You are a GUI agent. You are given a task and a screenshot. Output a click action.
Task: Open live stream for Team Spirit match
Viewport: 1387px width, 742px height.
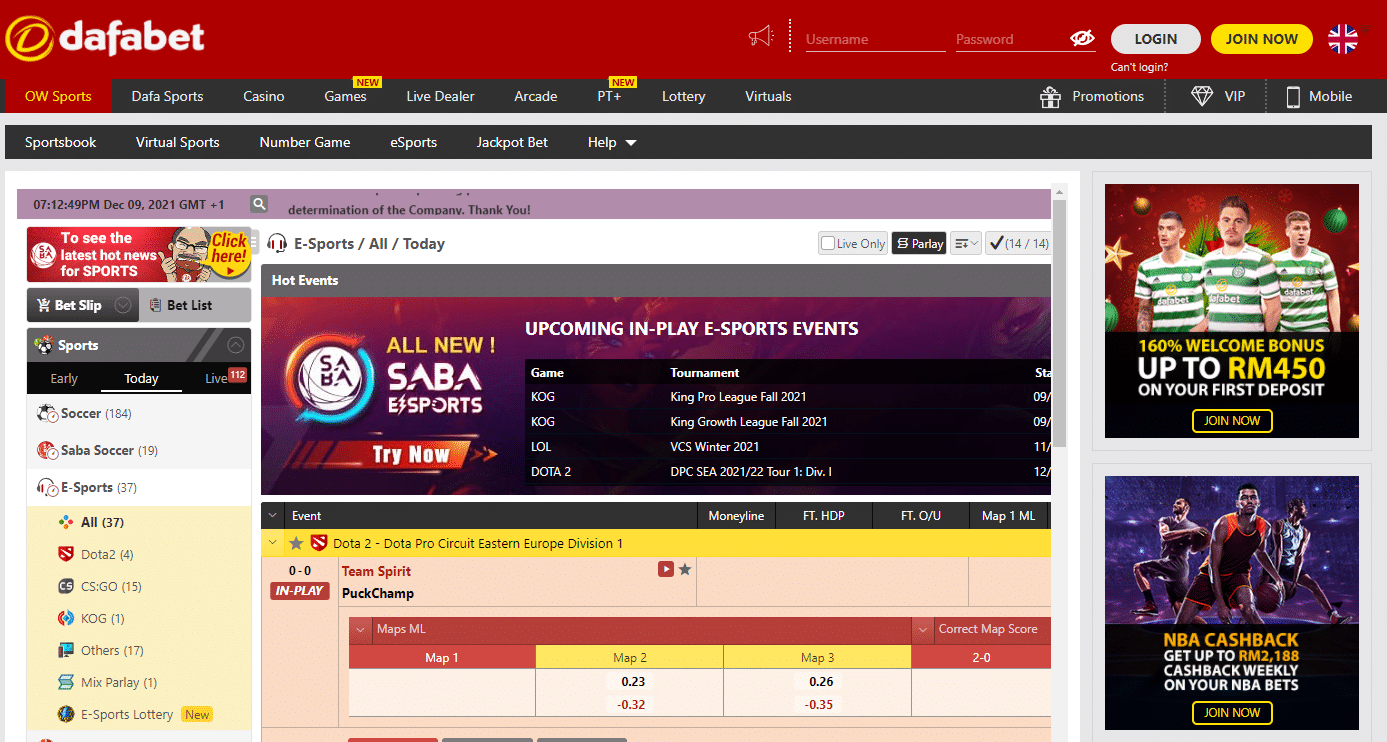[x=666, y=569]
